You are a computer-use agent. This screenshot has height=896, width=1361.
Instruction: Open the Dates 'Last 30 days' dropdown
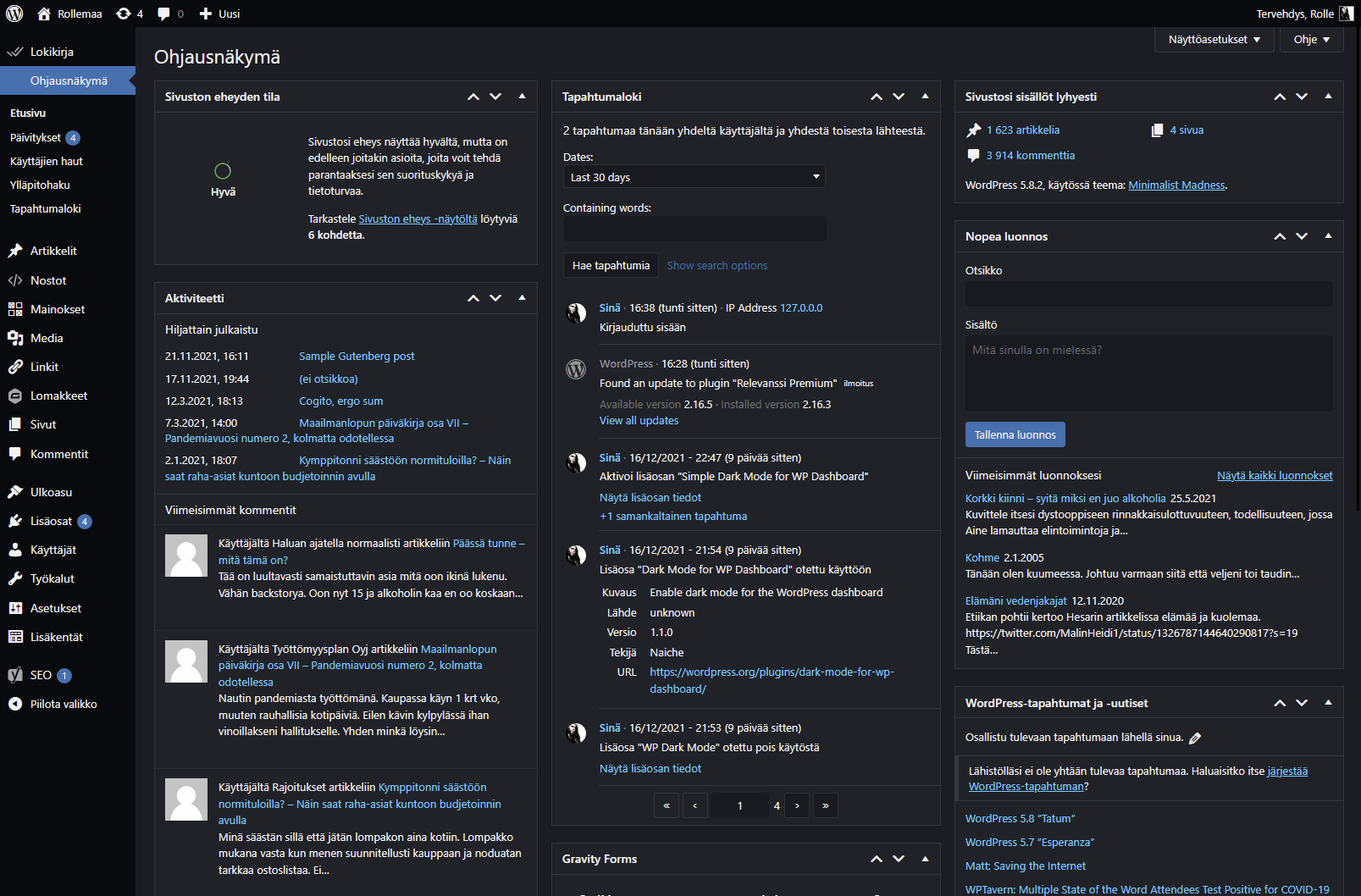tap(694, 177)
